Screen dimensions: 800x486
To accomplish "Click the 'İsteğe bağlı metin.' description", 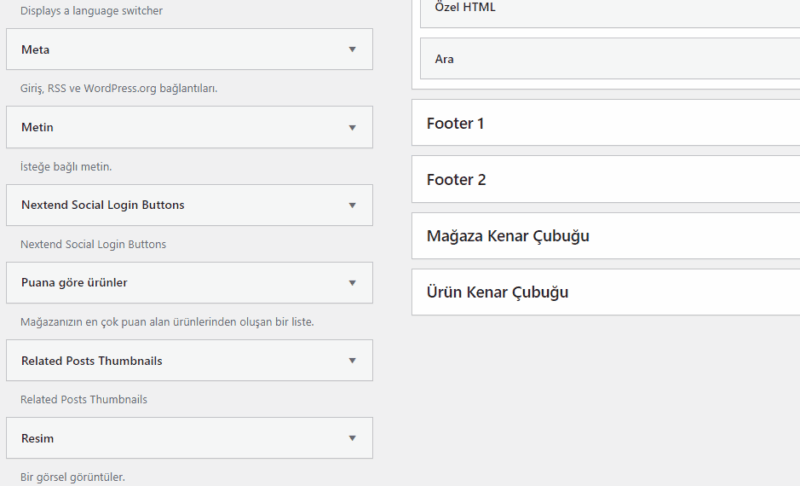I will pos(73,166).
